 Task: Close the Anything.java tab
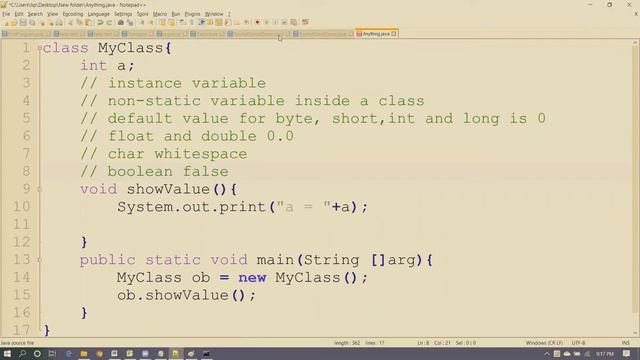[x=394, y=34]
